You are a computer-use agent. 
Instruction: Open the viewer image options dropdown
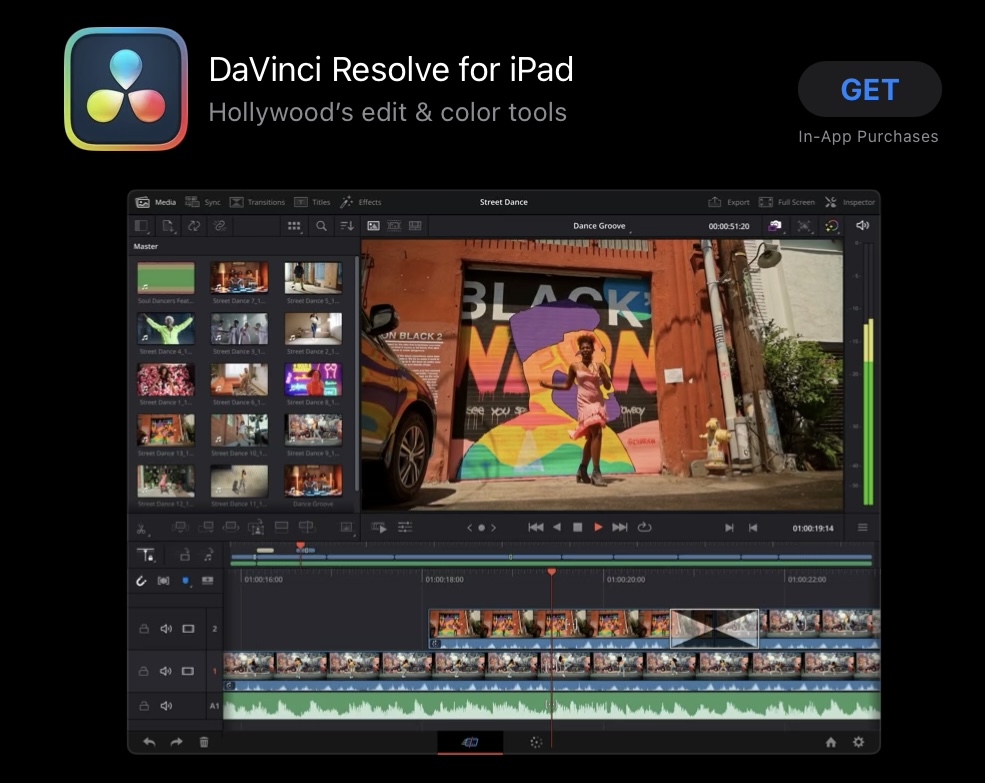click(x=347, y=528)
